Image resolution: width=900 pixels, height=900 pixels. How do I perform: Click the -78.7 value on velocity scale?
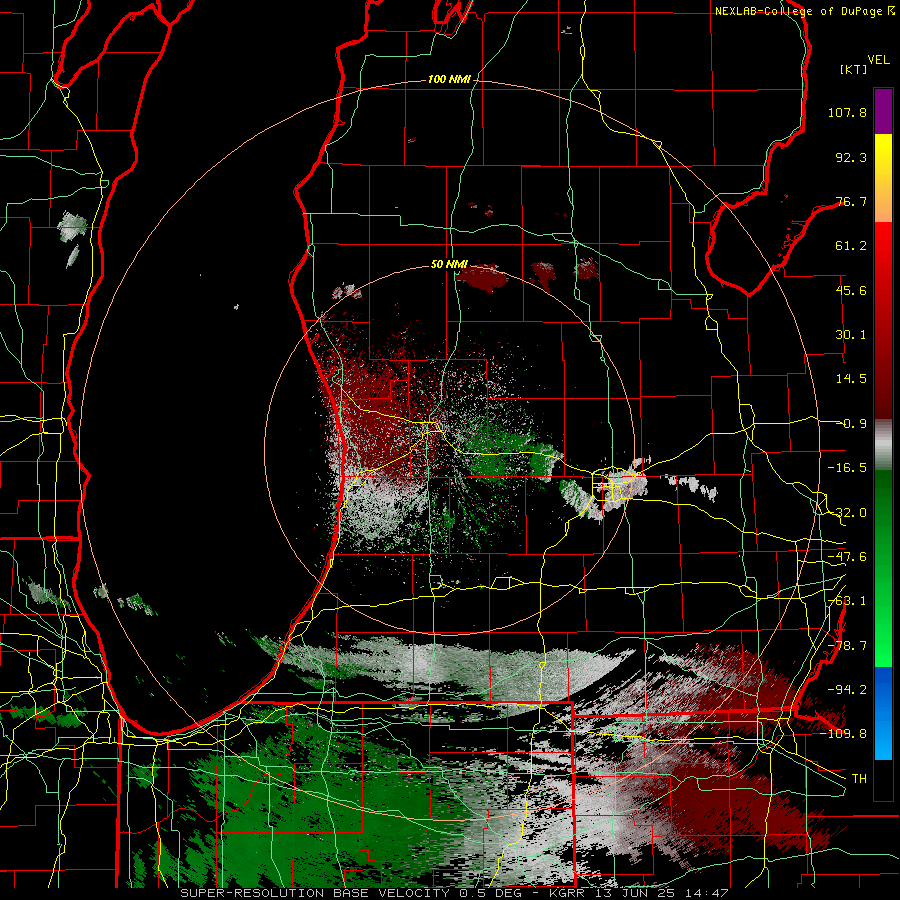(847, 646)
